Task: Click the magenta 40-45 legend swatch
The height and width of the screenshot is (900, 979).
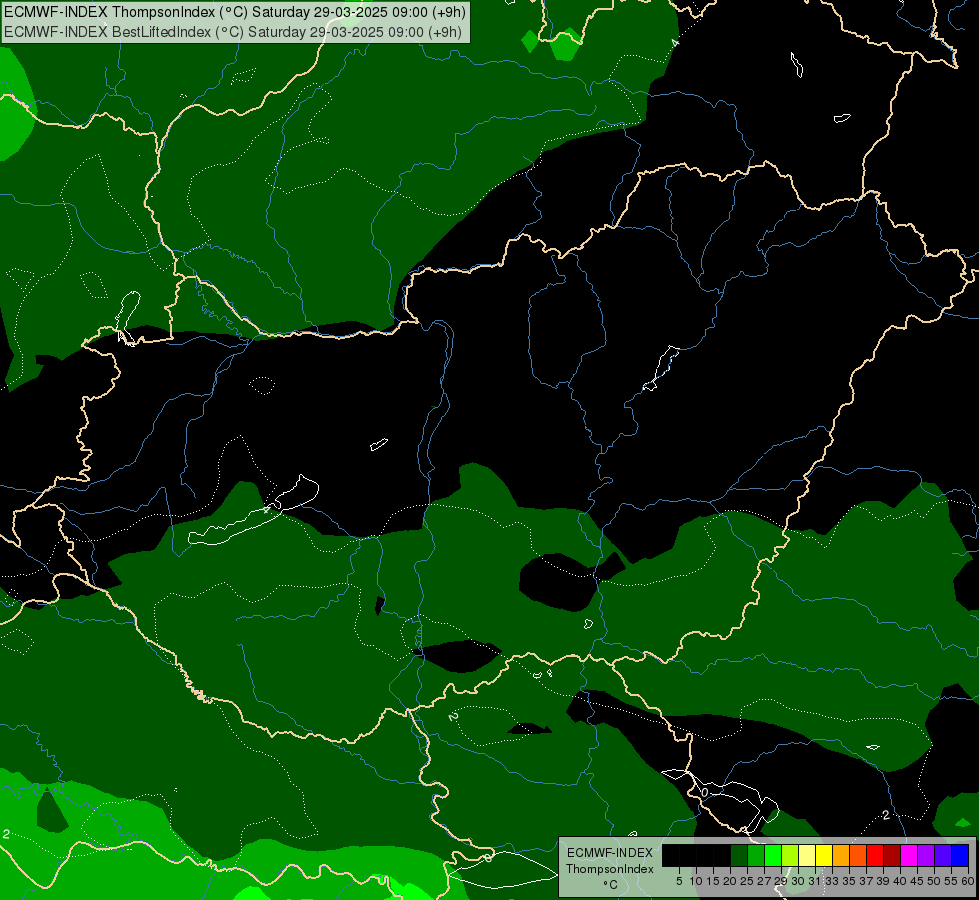Action: (x=909, y=855)
